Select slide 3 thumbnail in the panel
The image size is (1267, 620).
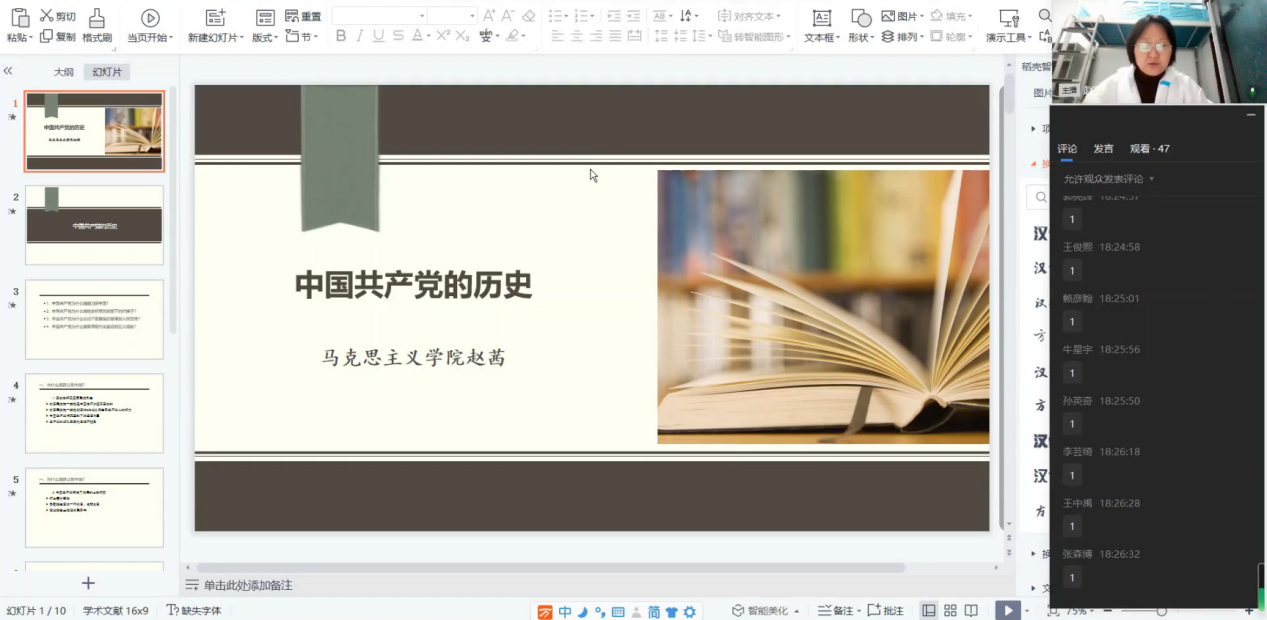(x=94, y=319)
